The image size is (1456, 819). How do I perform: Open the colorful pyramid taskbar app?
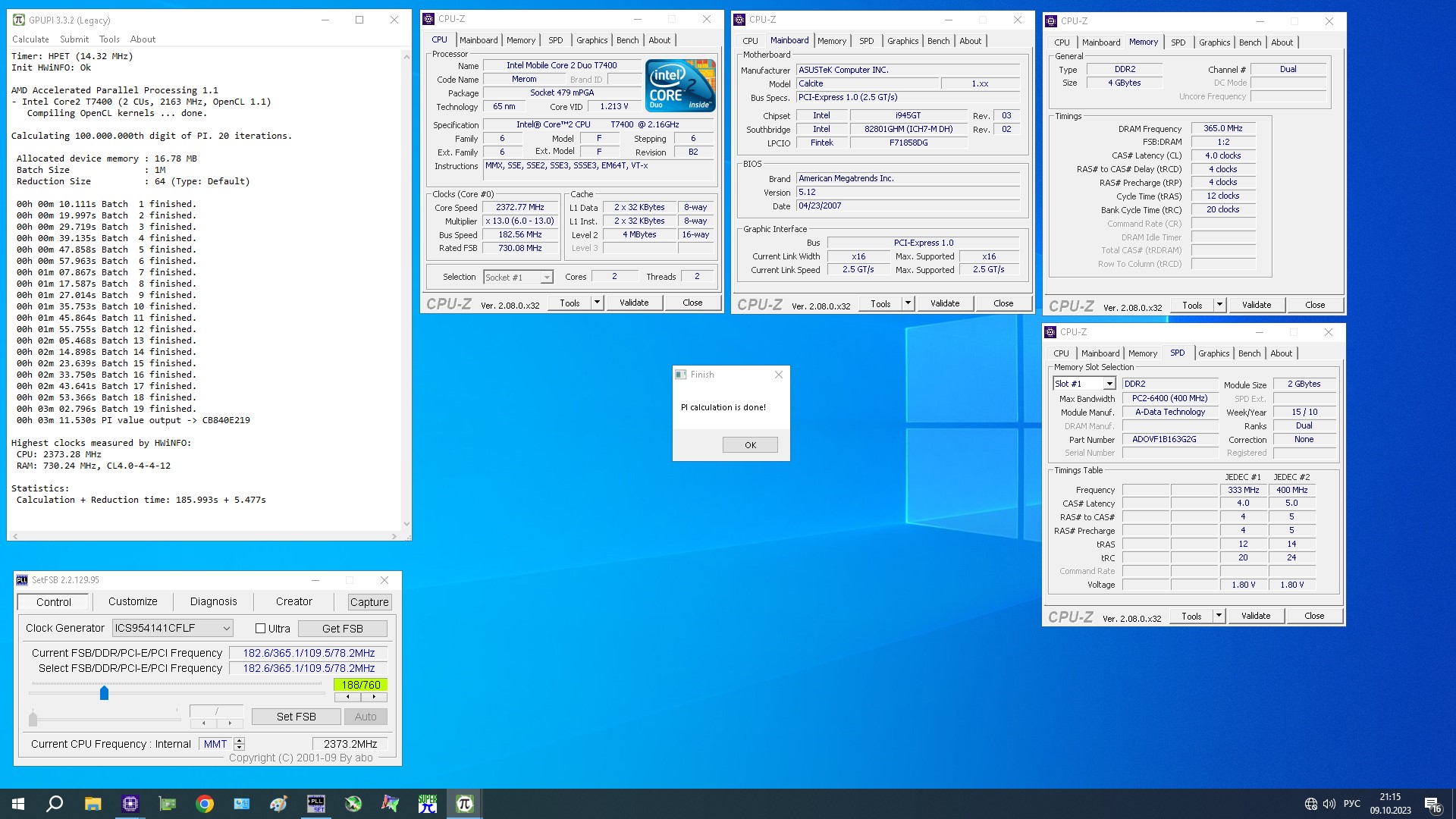coord(390,804)
